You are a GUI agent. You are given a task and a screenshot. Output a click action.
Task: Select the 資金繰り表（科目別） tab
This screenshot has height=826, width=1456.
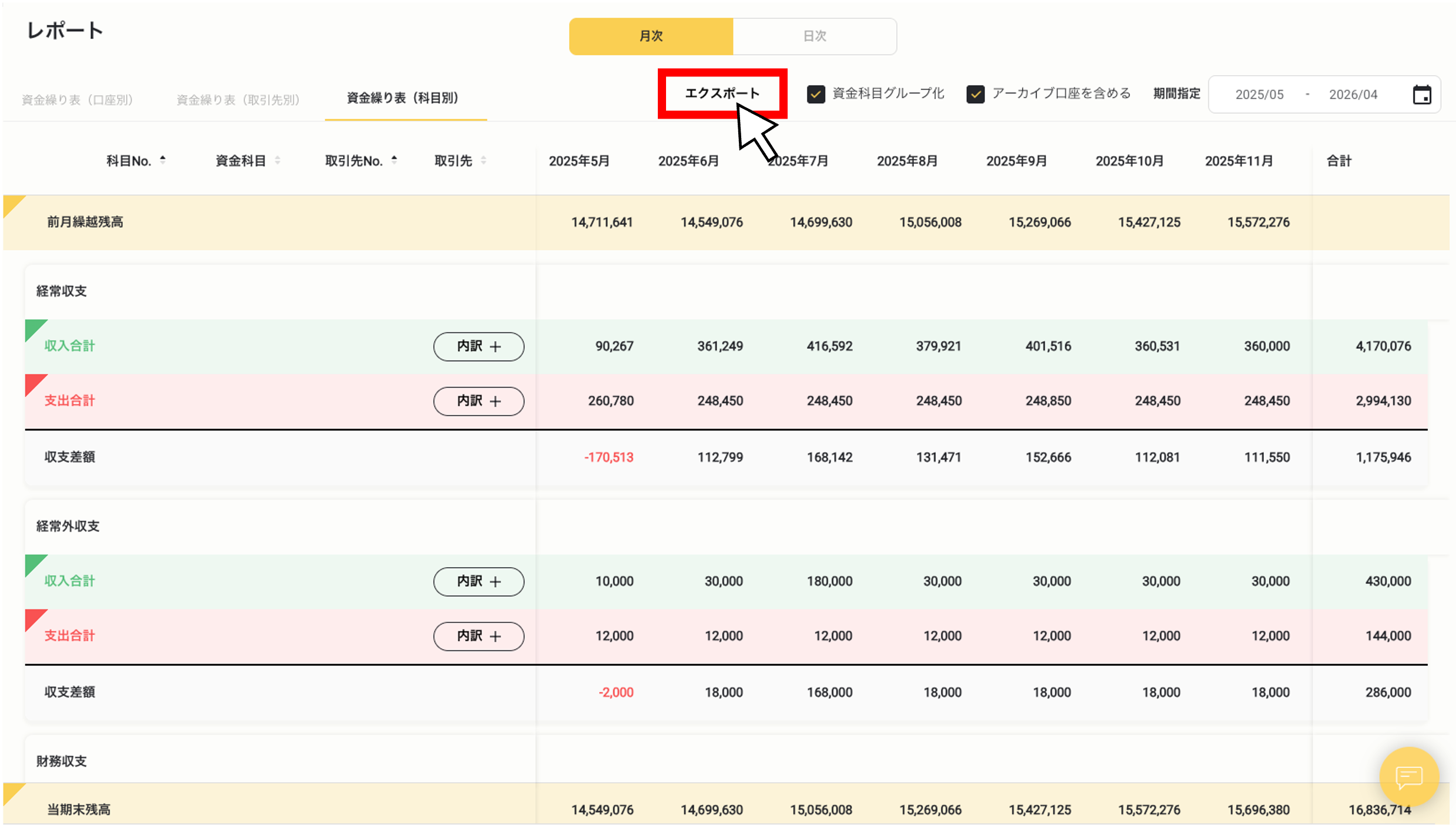point(405,98)
